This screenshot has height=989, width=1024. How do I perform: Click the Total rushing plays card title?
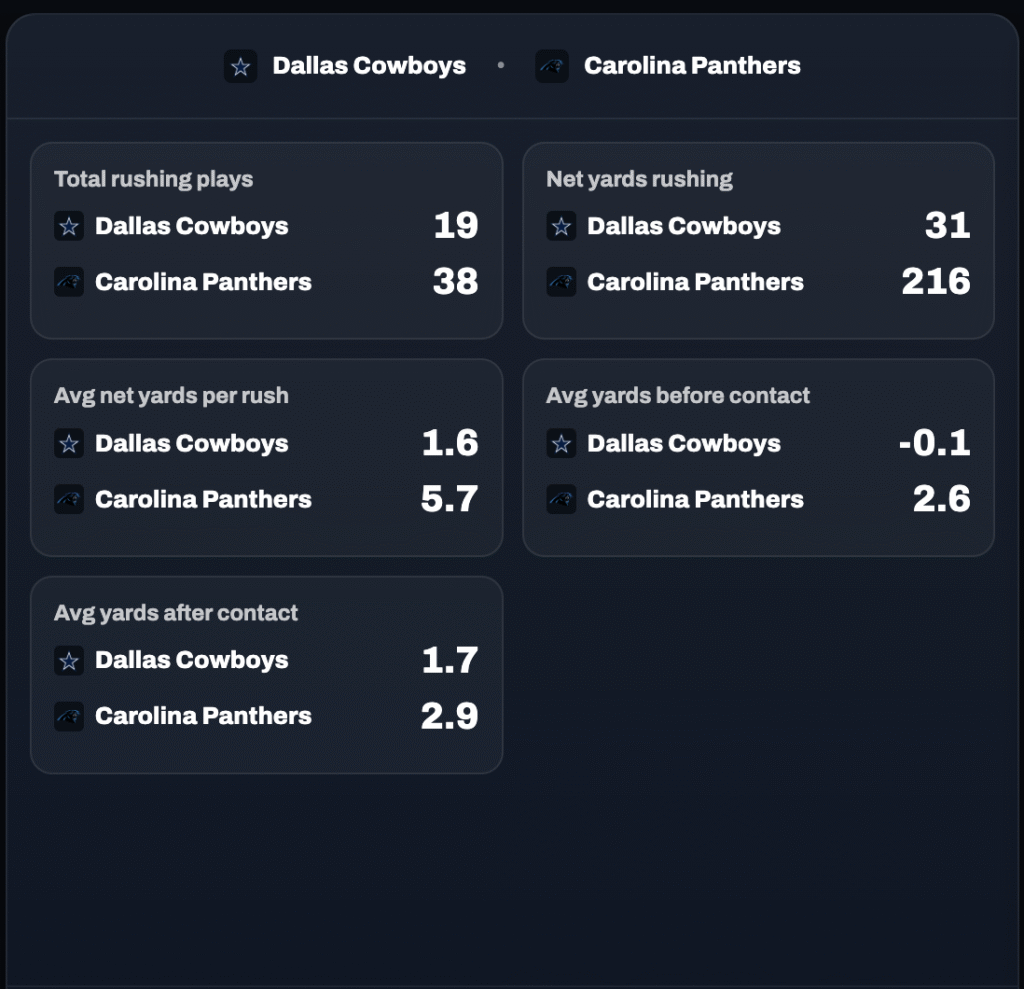tap(153, 179)
